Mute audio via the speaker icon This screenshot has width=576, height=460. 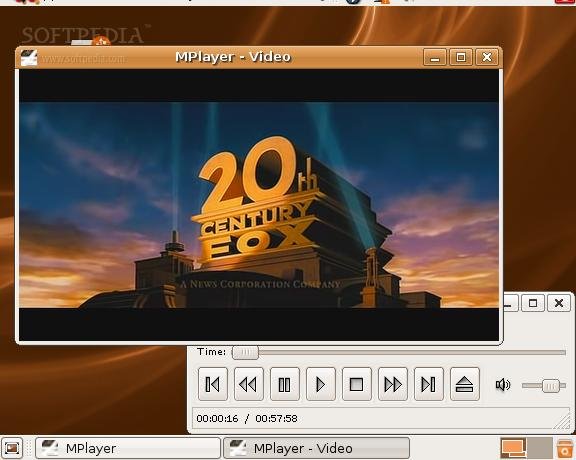click(503, 385)
